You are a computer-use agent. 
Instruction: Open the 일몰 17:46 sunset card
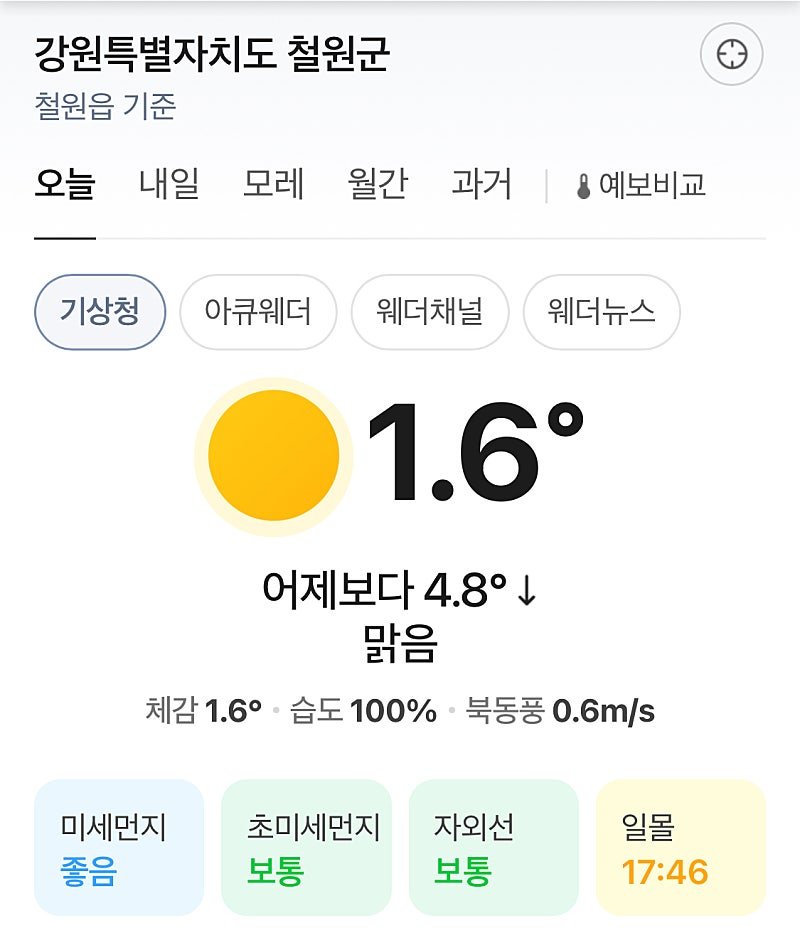point(680,848)
